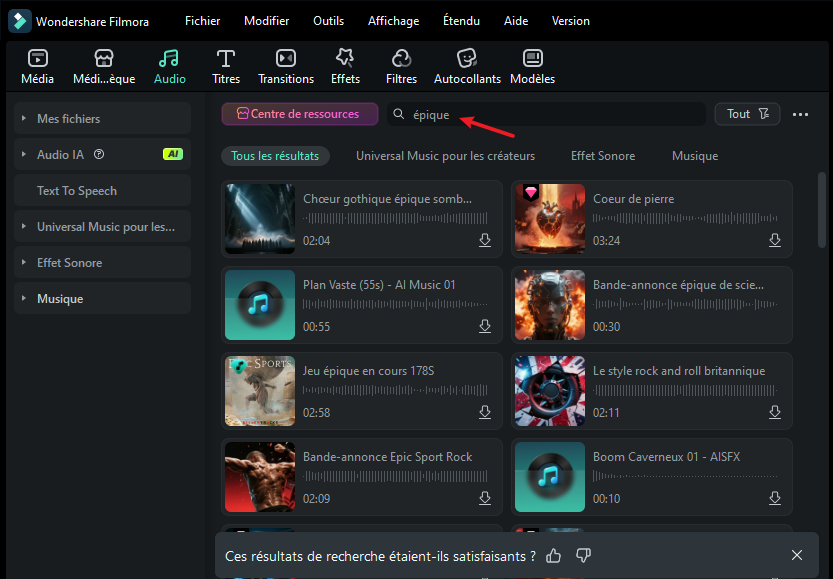Click thumbs up on search feedback
833x579 pixels.
(554, 555)
